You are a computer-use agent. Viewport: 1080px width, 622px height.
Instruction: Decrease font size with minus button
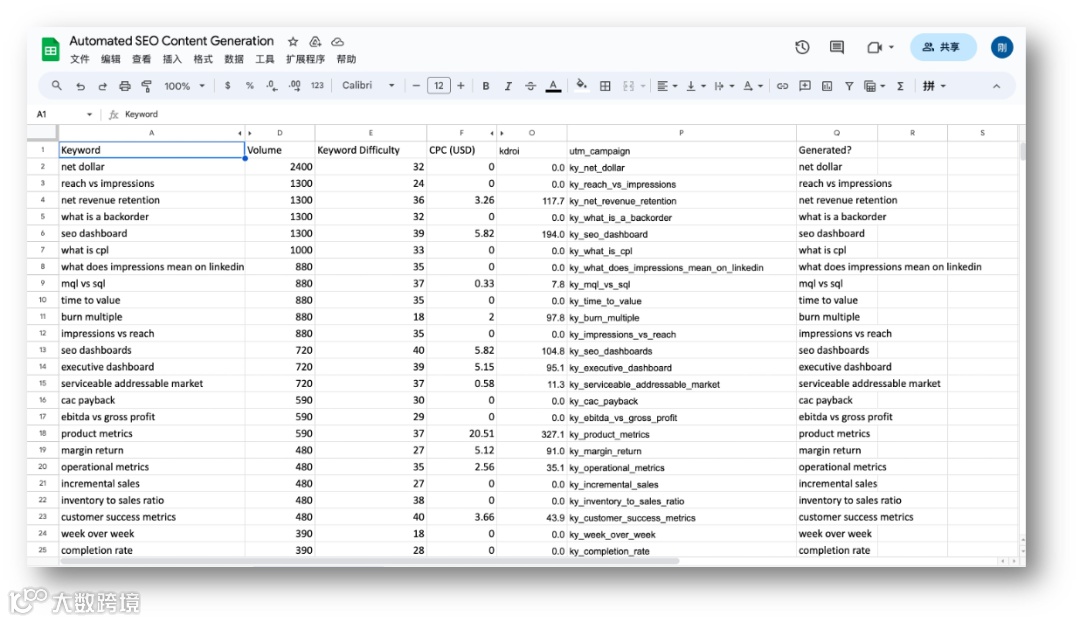click(416, 85)
